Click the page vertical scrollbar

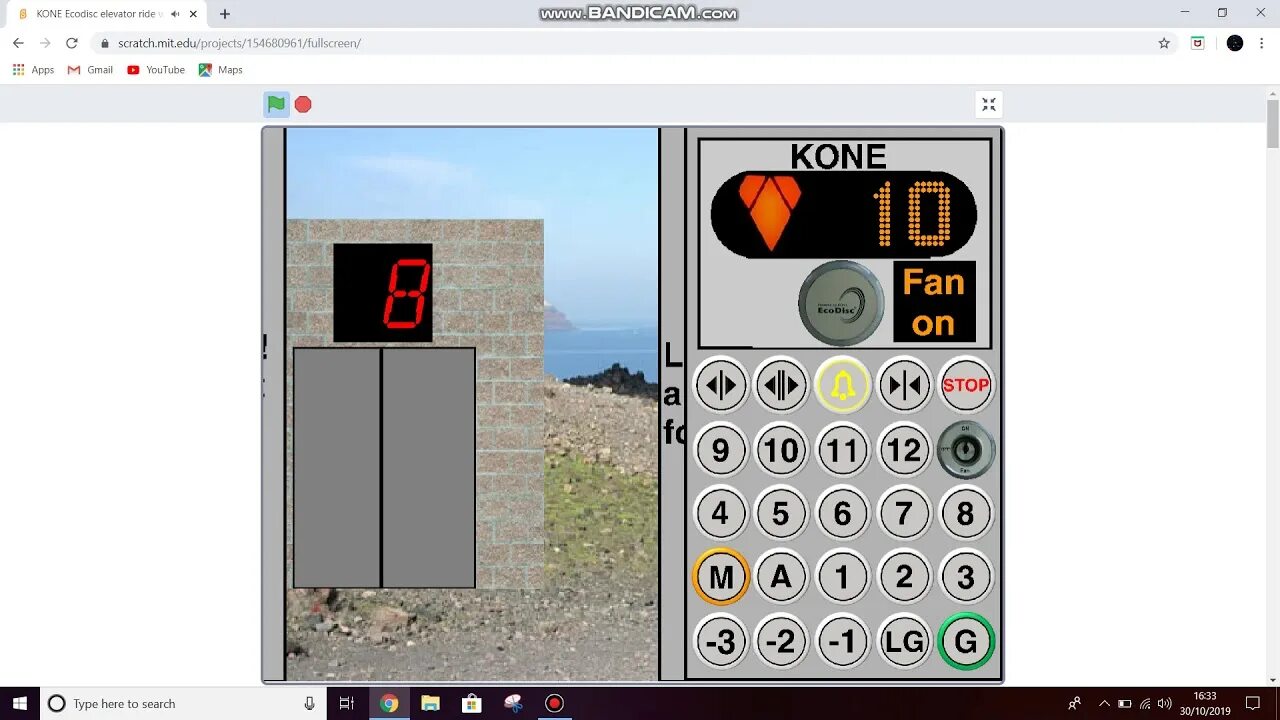1272,123
